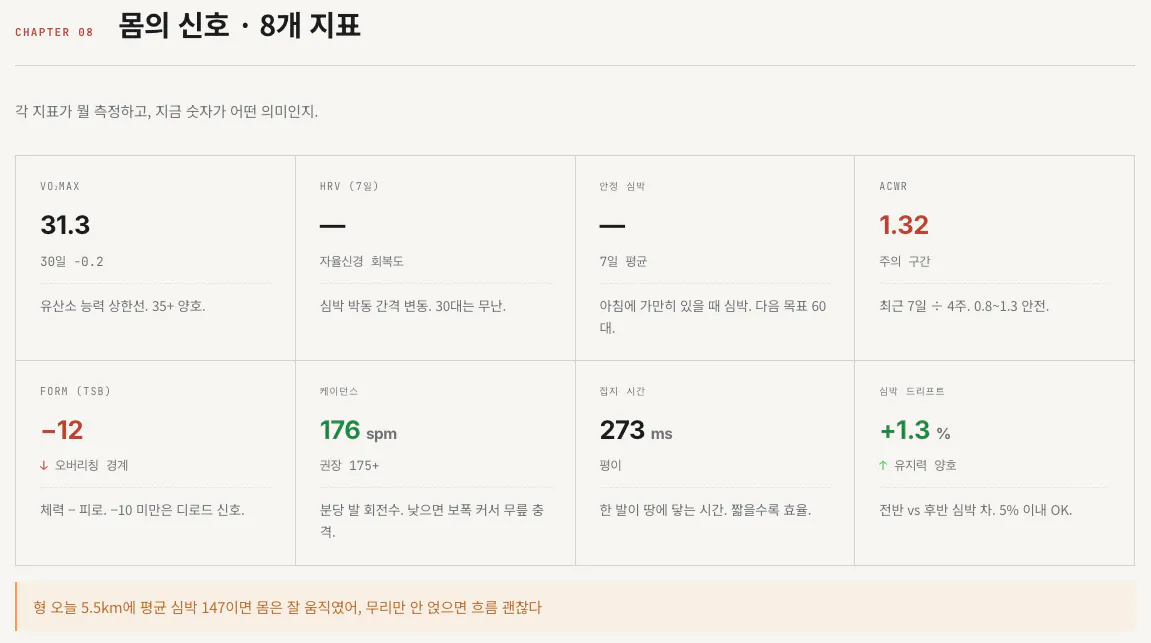Click the heading 몸의 신호 · 8개 지표
The width and height of the screenshot is (1151, 643).
[239, 26]
